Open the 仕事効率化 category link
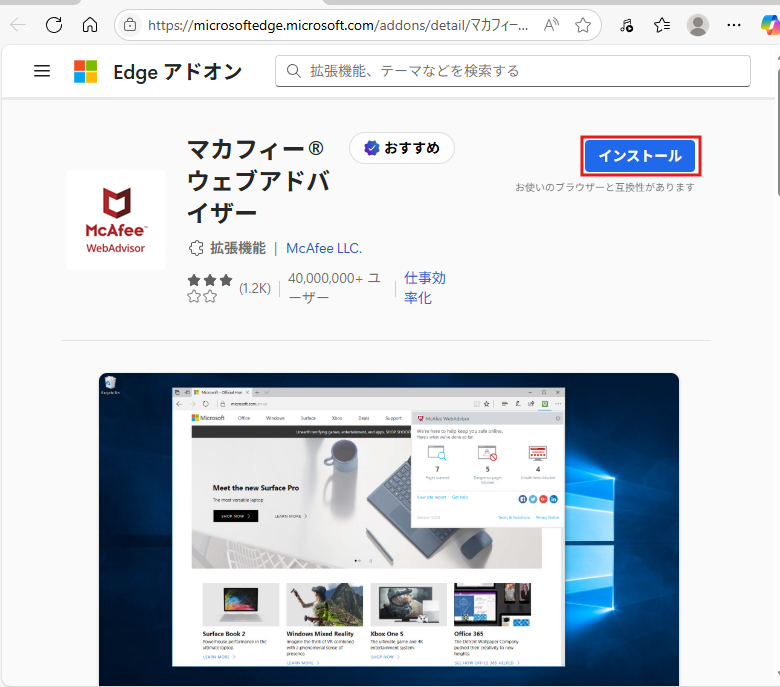 pyautogui.click(x=424, y=288)
